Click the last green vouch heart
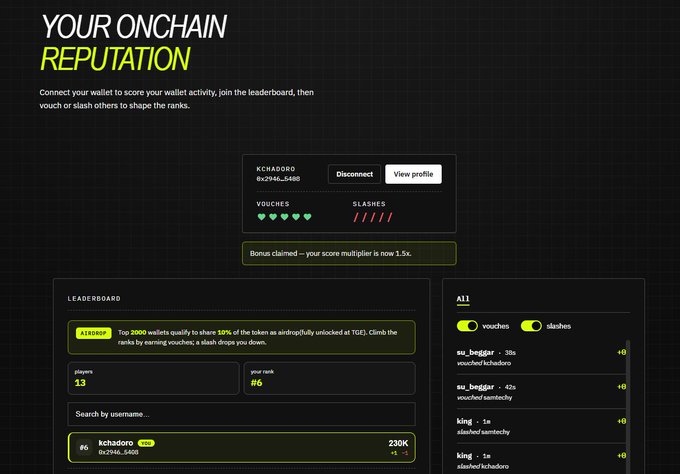Screen dimensions: 680x474 pos(307,217)
